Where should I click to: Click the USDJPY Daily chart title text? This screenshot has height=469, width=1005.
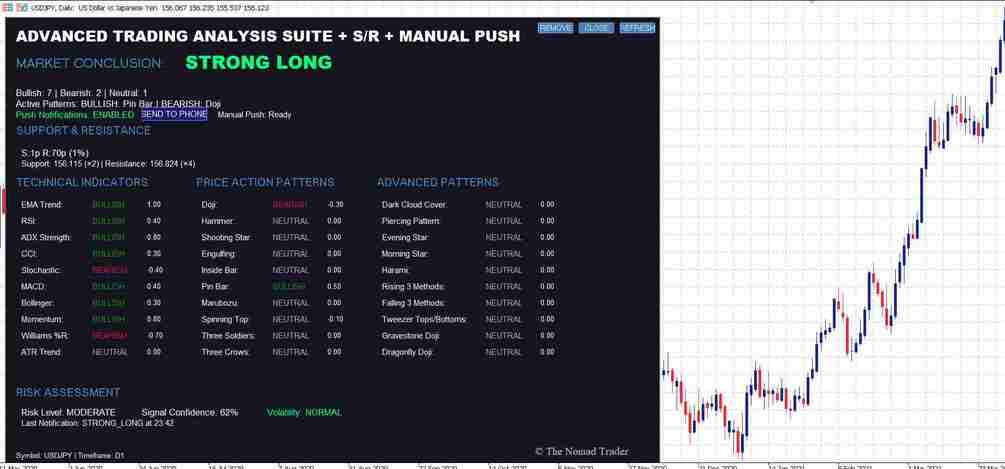coord(149,8)
